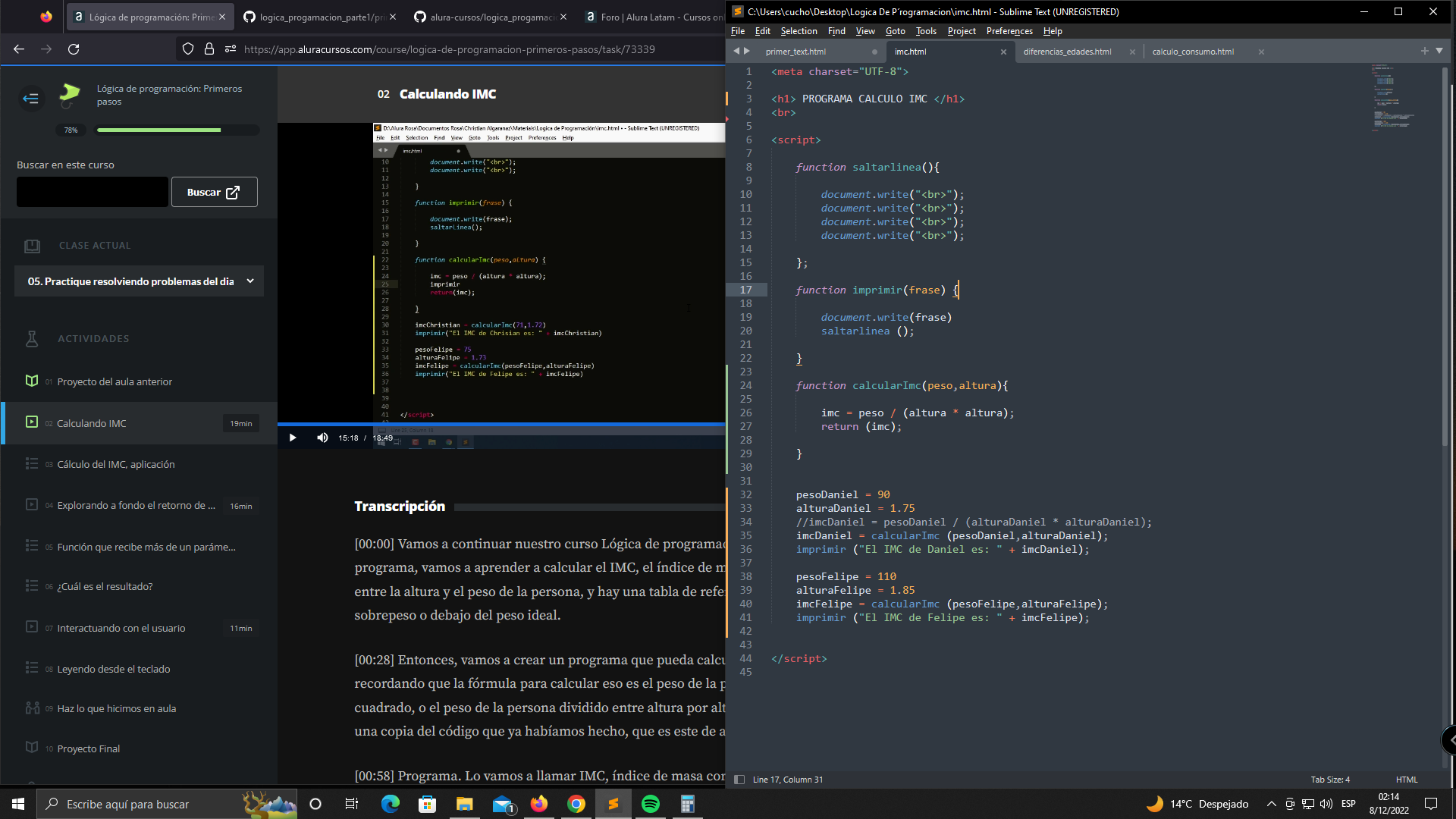This screenshot has width=1456, height=819.
Task: Click 'Tab Size: 4' in Sublime status bar
Action: click(x=1330, y=780)
